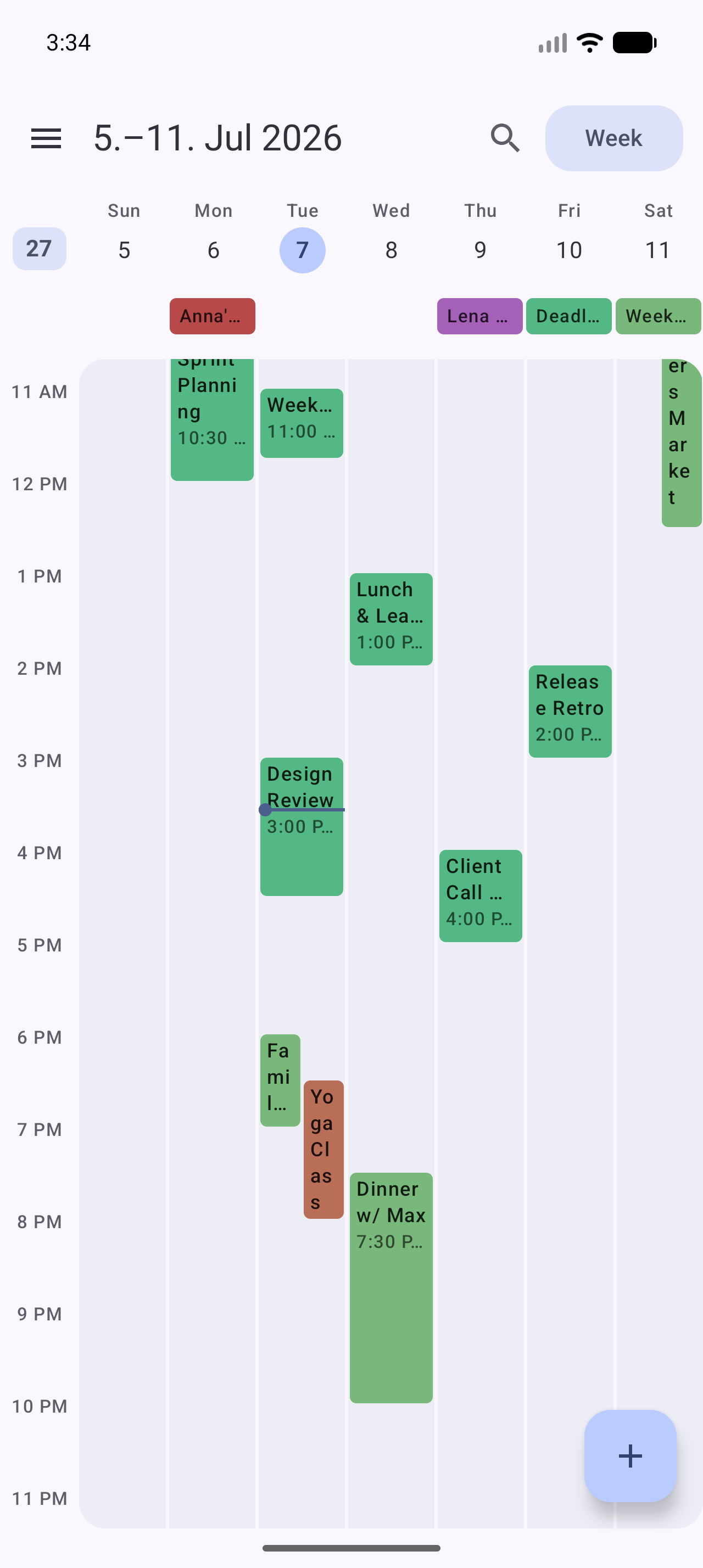Open the Client Call event
The image size is (703, 1568).
coord(481,896)
